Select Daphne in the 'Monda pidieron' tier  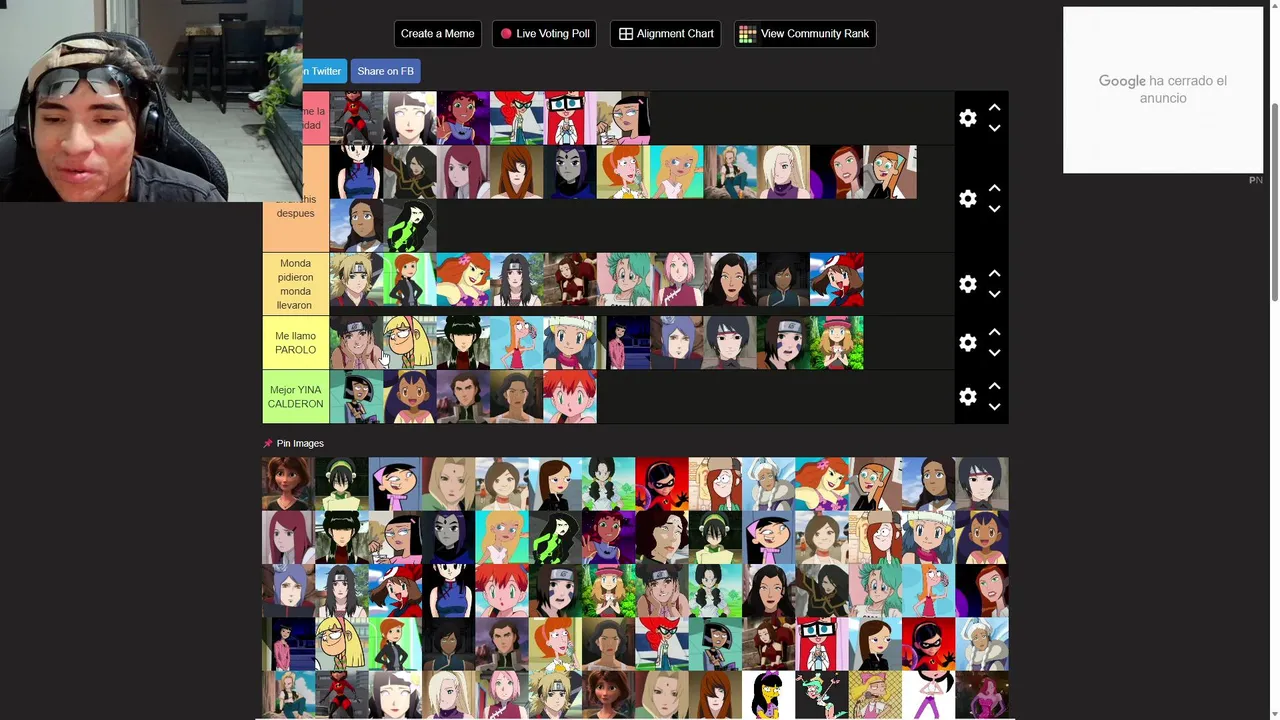[463, 279]
